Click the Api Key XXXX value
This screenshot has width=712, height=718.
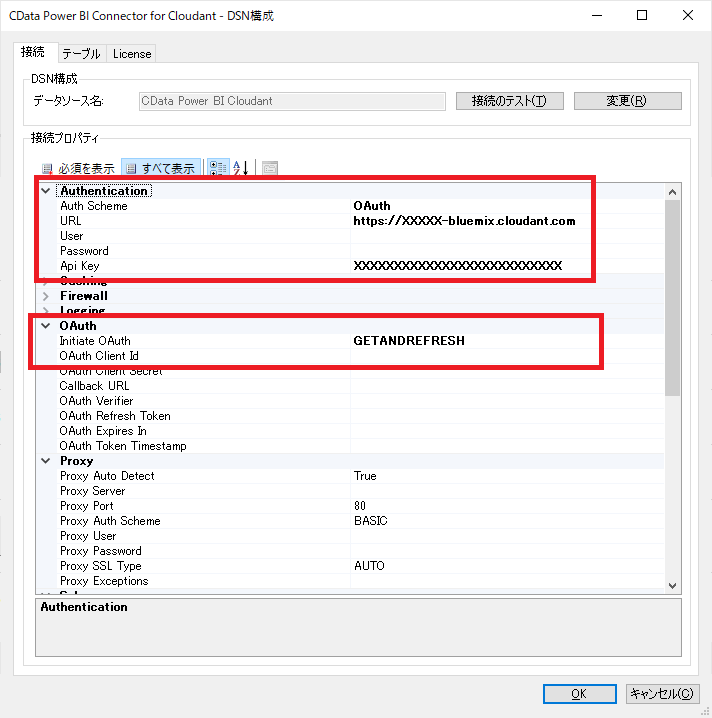(457, 266)
